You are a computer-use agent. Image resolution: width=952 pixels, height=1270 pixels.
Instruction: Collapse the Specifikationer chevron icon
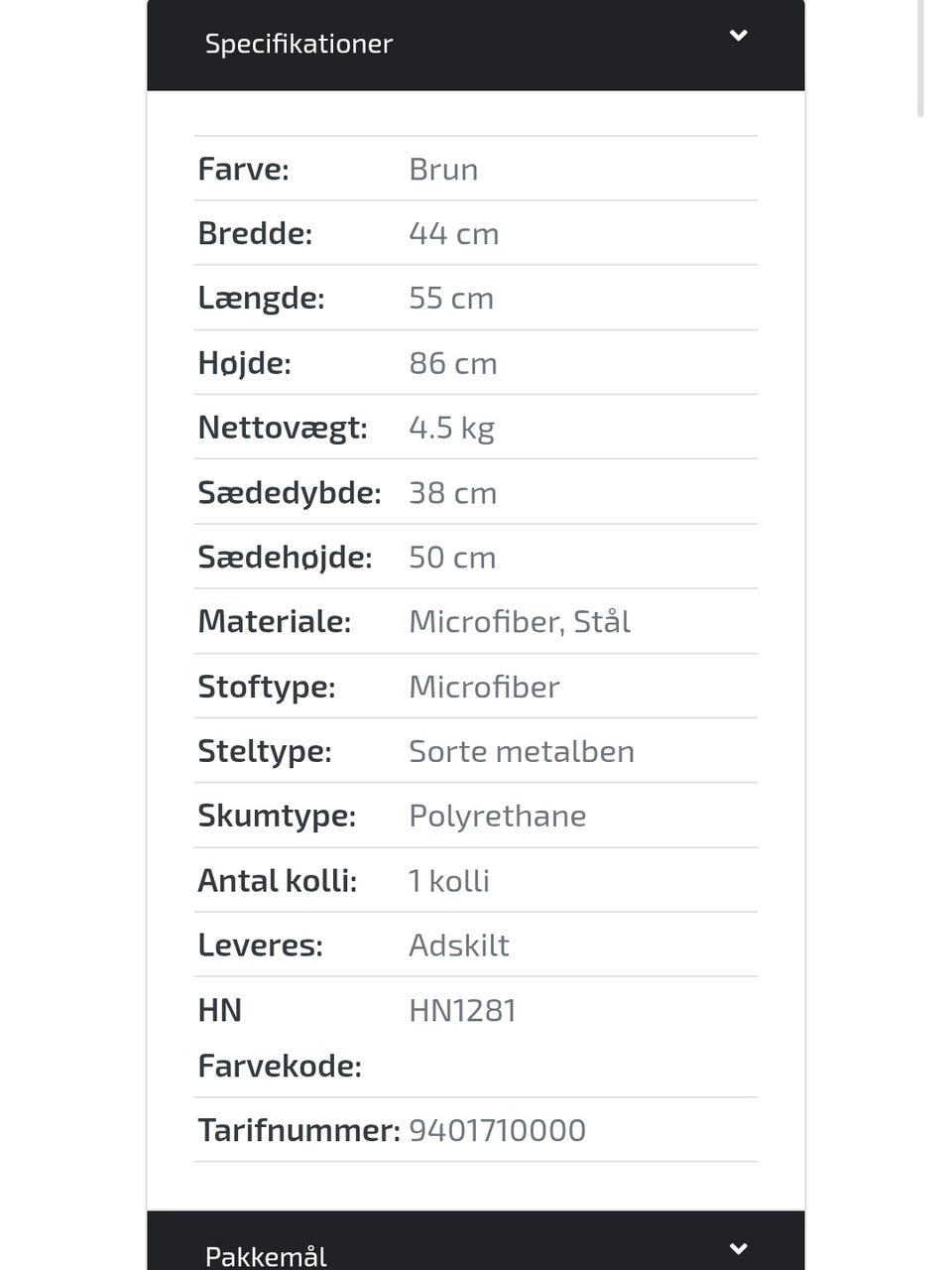[738, 36]
